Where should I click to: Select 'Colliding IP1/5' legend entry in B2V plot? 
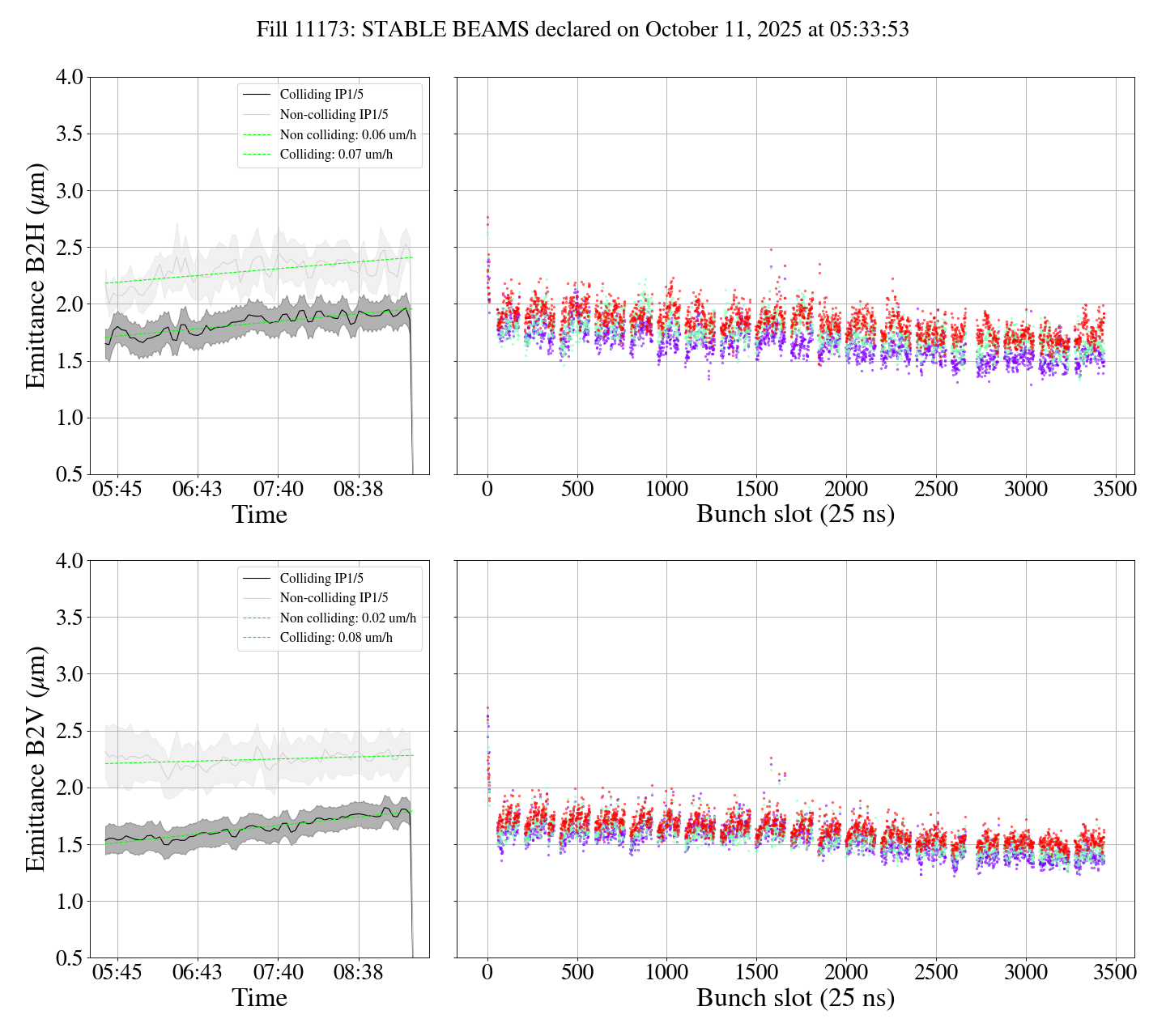pos(321,578)
